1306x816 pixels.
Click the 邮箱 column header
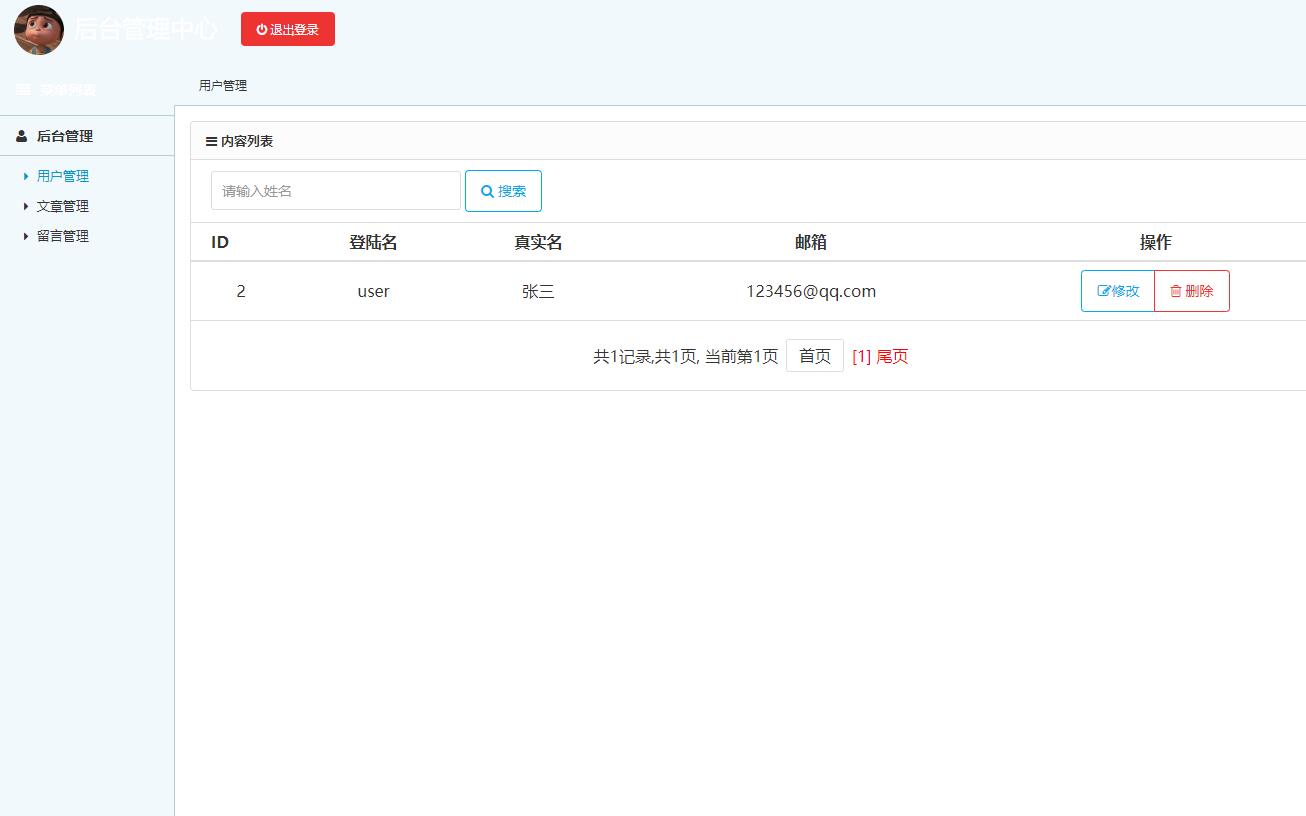coord(811,242)
